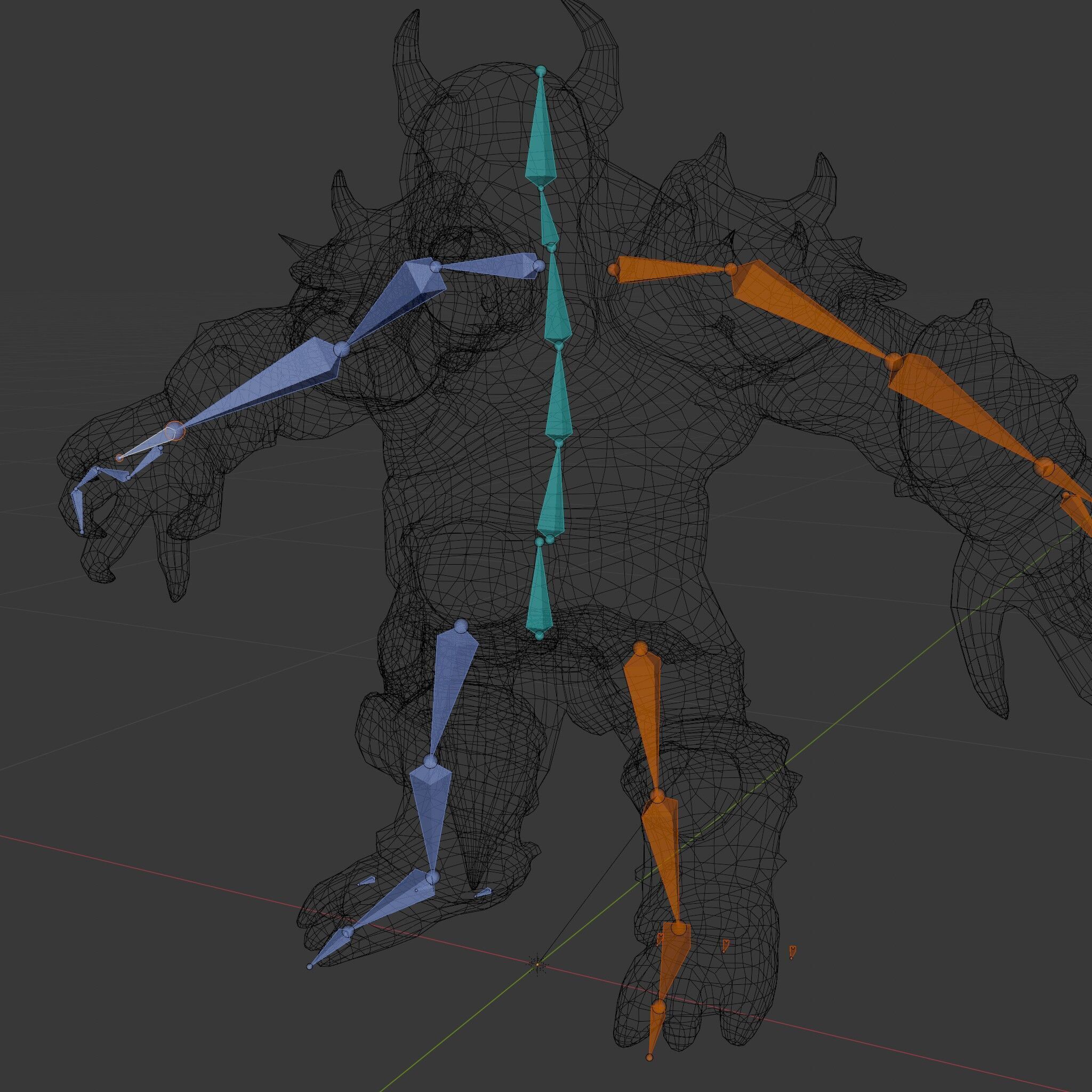Click the orange wrist joint sphere
This screenshot has height=1092, width=1092.
(x=1045, y=468)
